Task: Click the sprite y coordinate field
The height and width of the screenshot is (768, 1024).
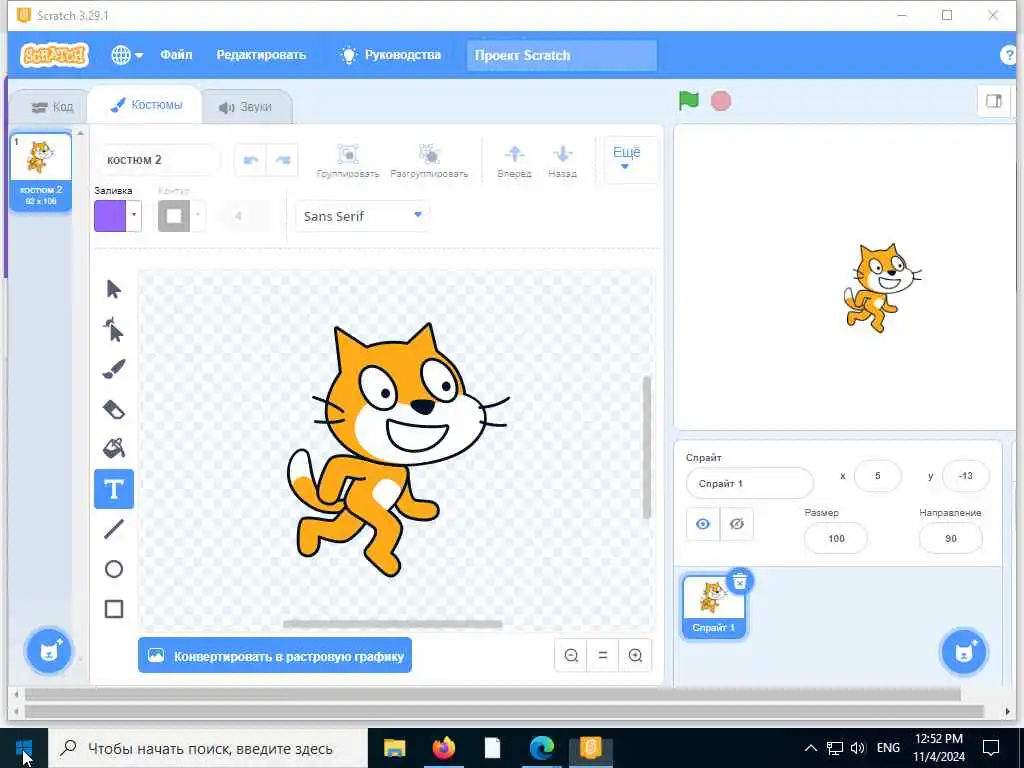Action: coord(966,475)
